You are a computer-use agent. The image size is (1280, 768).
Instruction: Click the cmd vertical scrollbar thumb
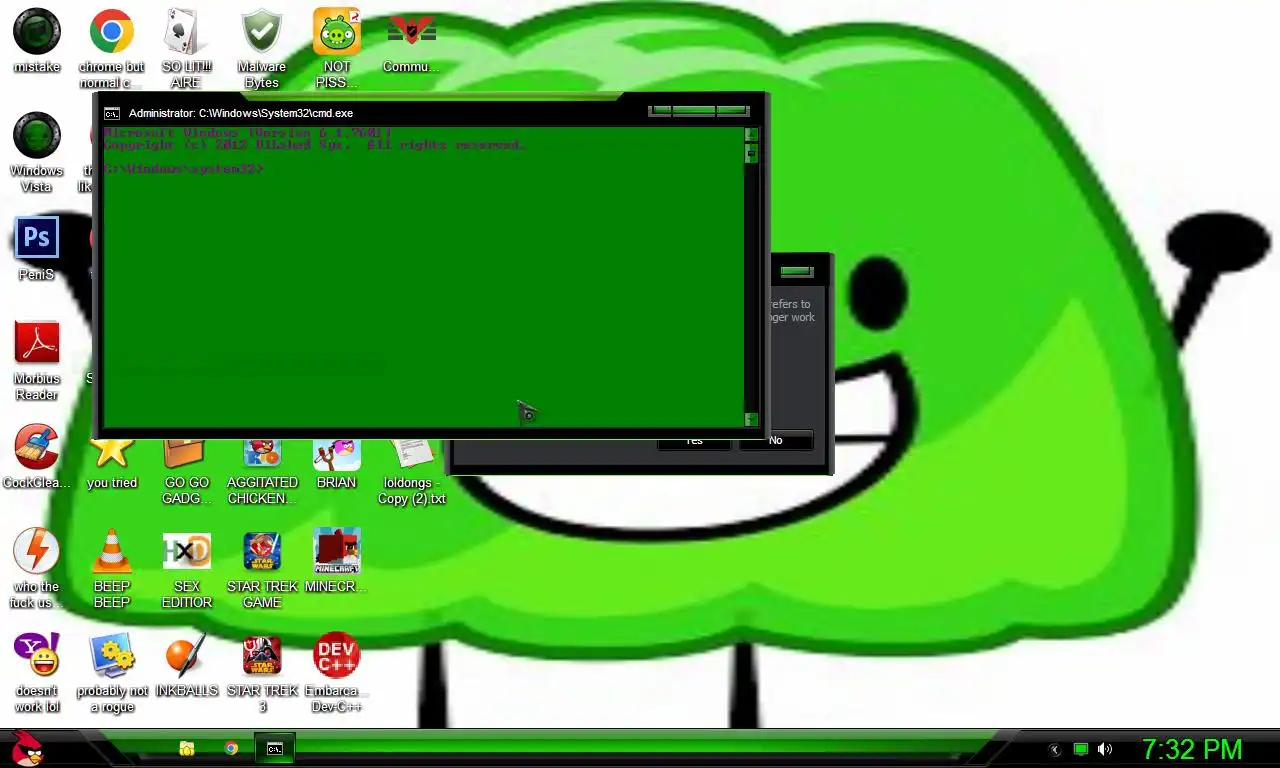click(751, 153)
